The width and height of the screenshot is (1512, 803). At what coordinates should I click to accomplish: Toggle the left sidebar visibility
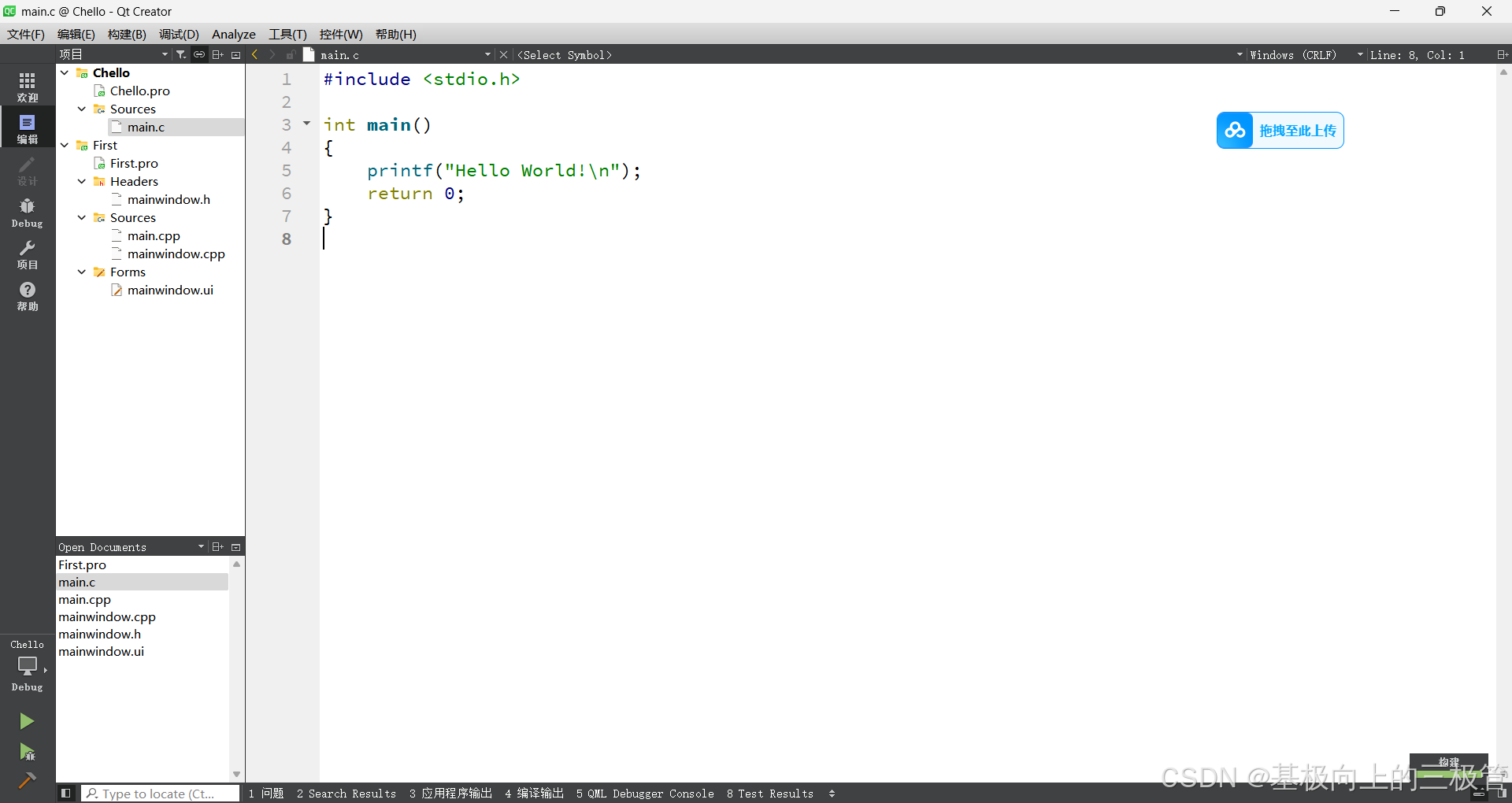click(x=66, y=793)
